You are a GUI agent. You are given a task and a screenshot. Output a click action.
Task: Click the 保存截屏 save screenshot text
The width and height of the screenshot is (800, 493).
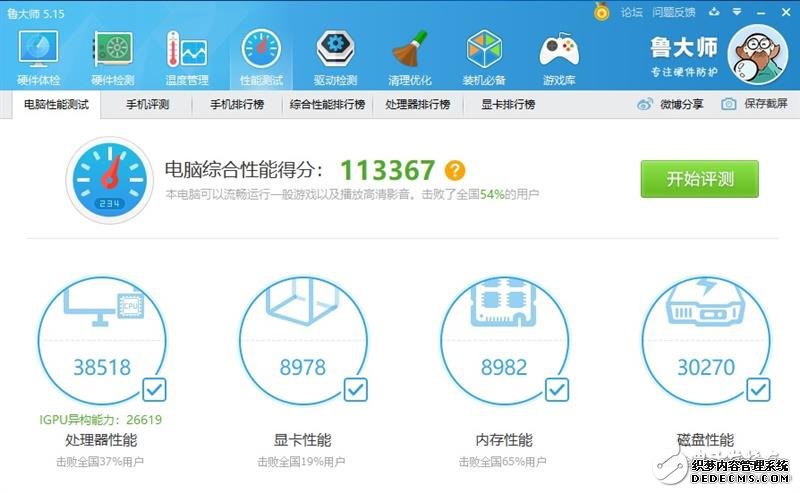[766, 104]
